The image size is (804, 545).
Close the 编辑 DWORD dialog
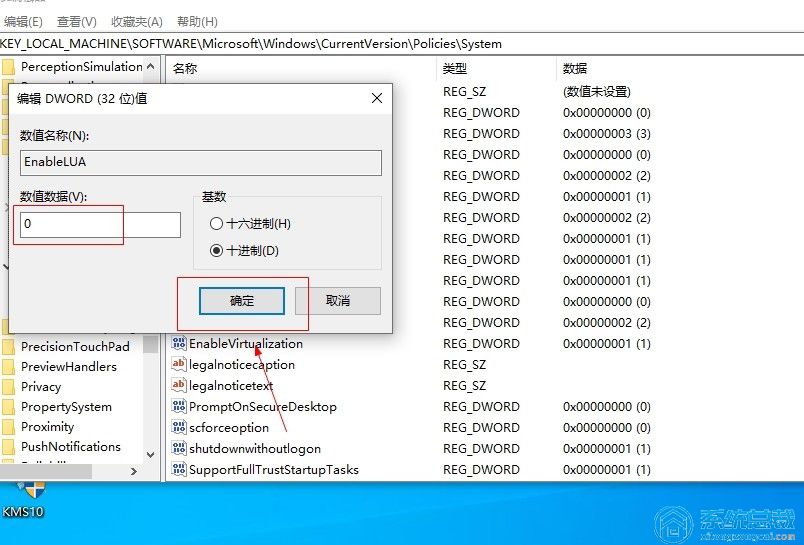pyautogui.click(x=377, y=98)
